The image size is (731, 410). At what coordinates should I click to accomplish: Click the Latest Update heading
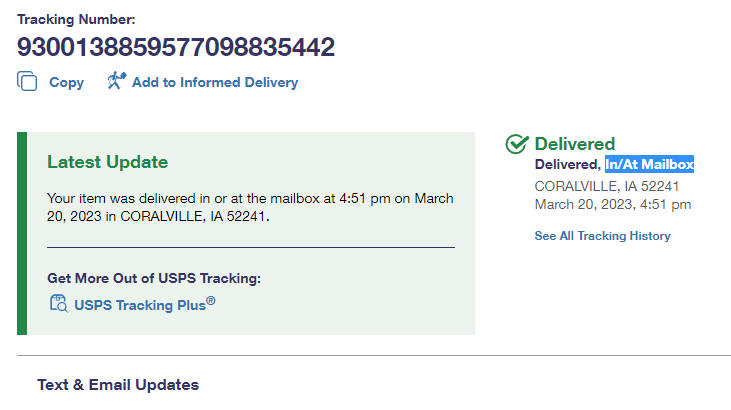point(108,162)
